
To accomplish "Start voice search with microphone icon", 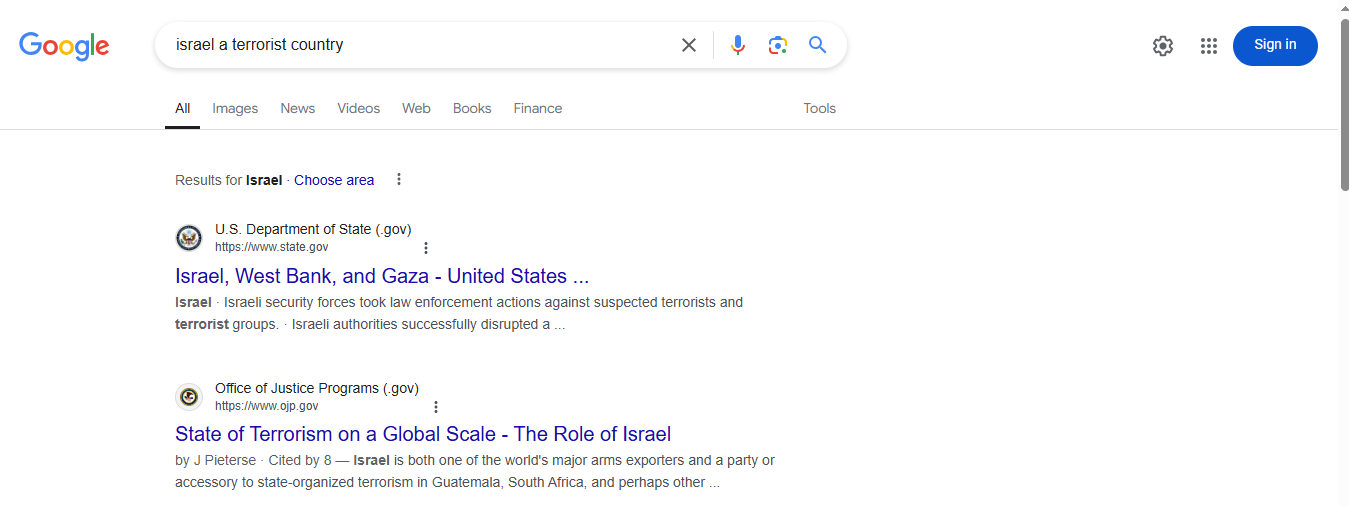I will coord(738,45).
